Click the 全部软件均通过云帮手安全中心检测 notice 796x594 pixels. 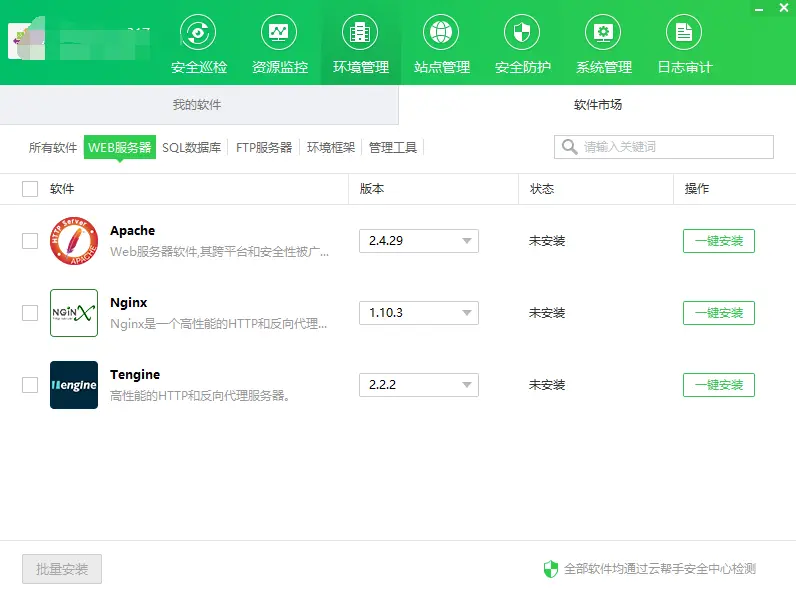click(660, 569)
